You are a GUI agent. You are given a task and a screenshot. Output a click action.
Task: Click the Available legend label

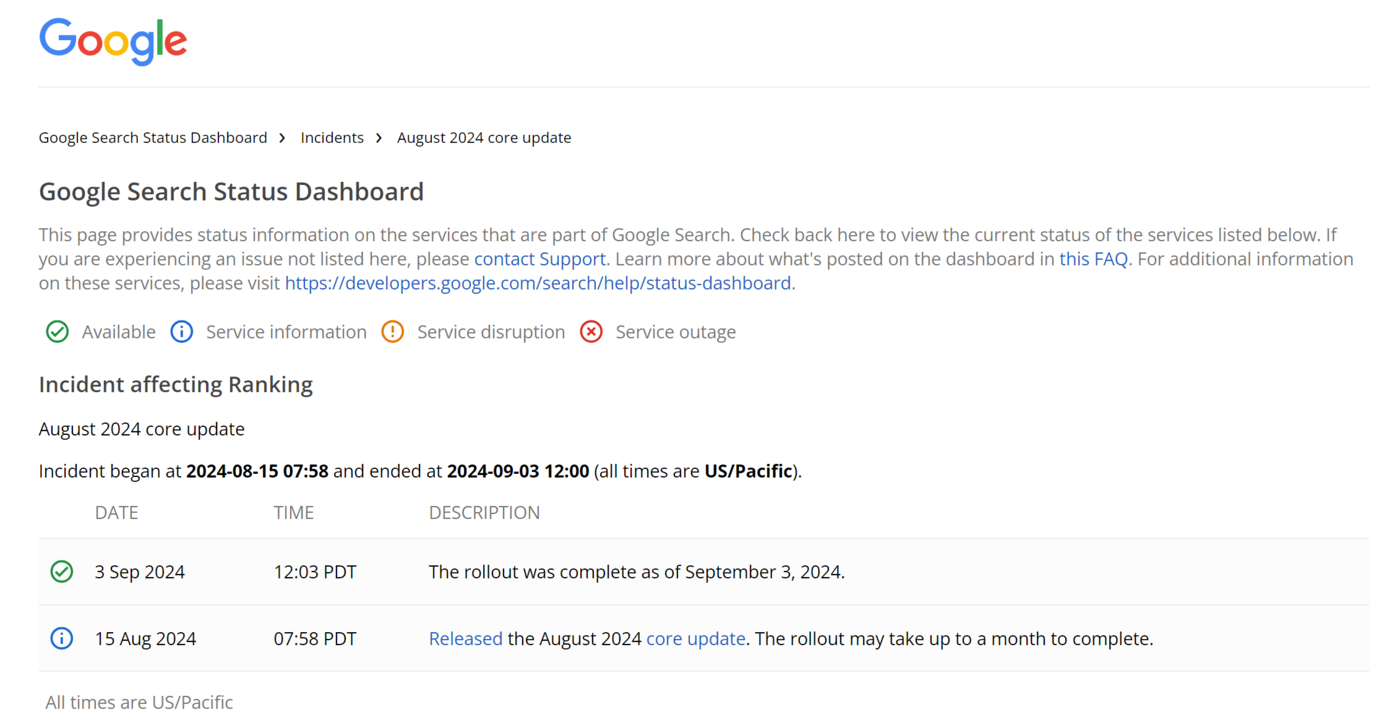pos(119,332)
